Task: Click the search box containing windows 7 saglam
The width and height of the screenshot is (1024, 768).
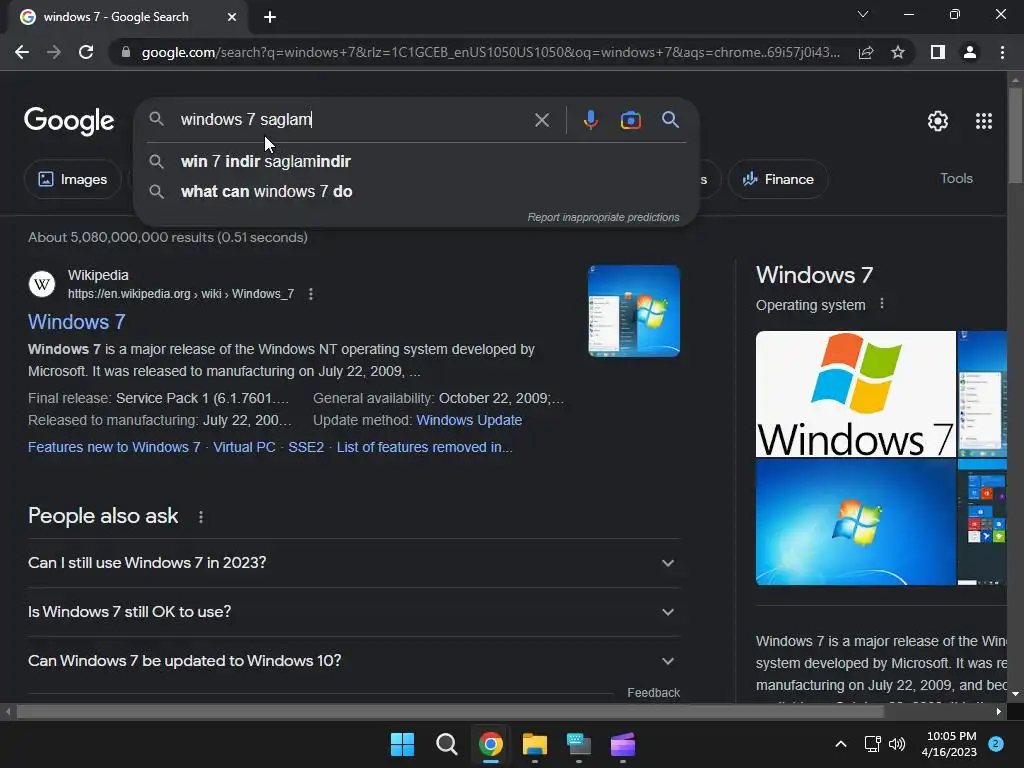Action: [353, 120]
